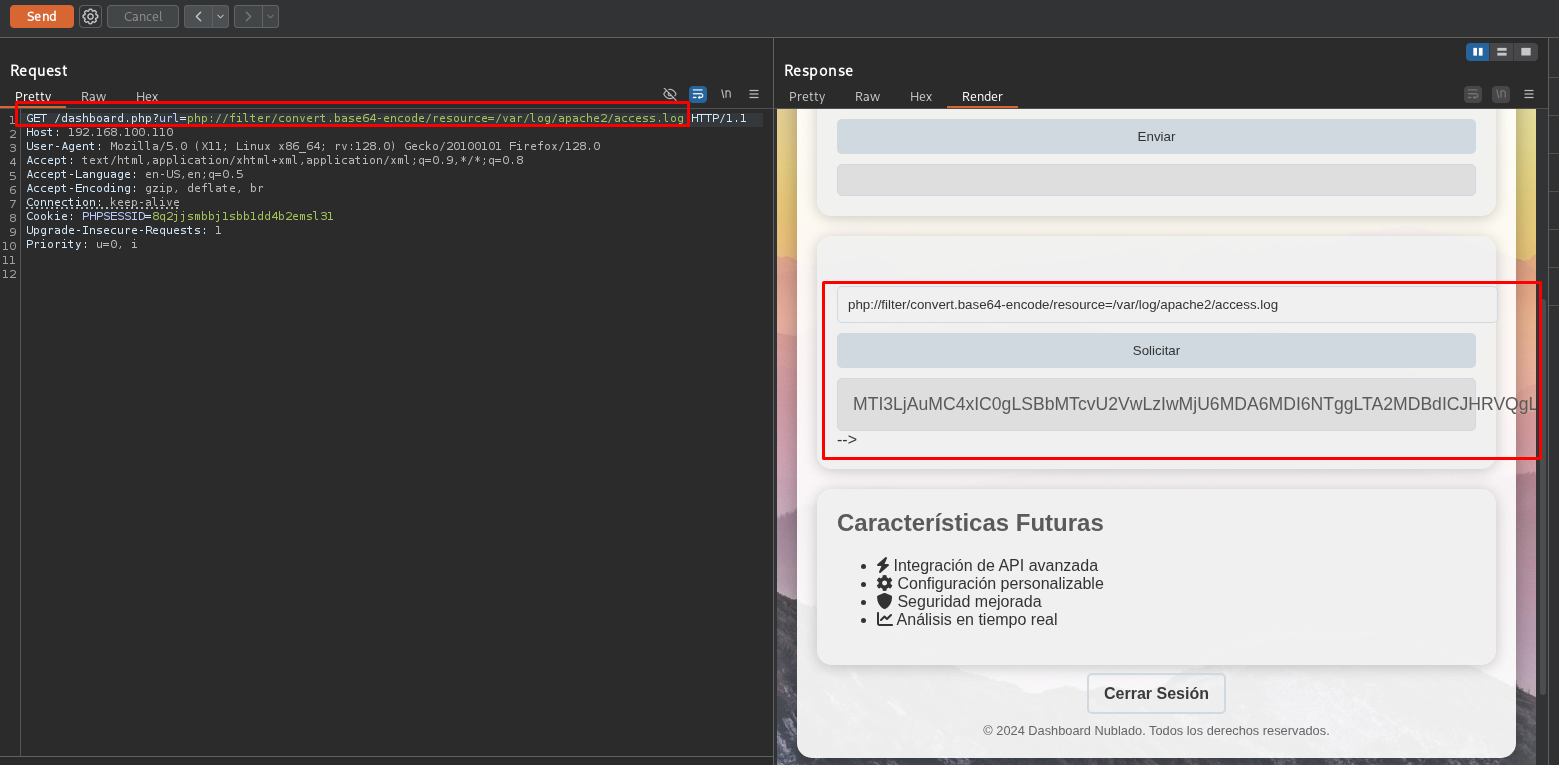Expand the back-history dropdown arrow
This screenshot has width=1559, height=765.
point(220,16)
